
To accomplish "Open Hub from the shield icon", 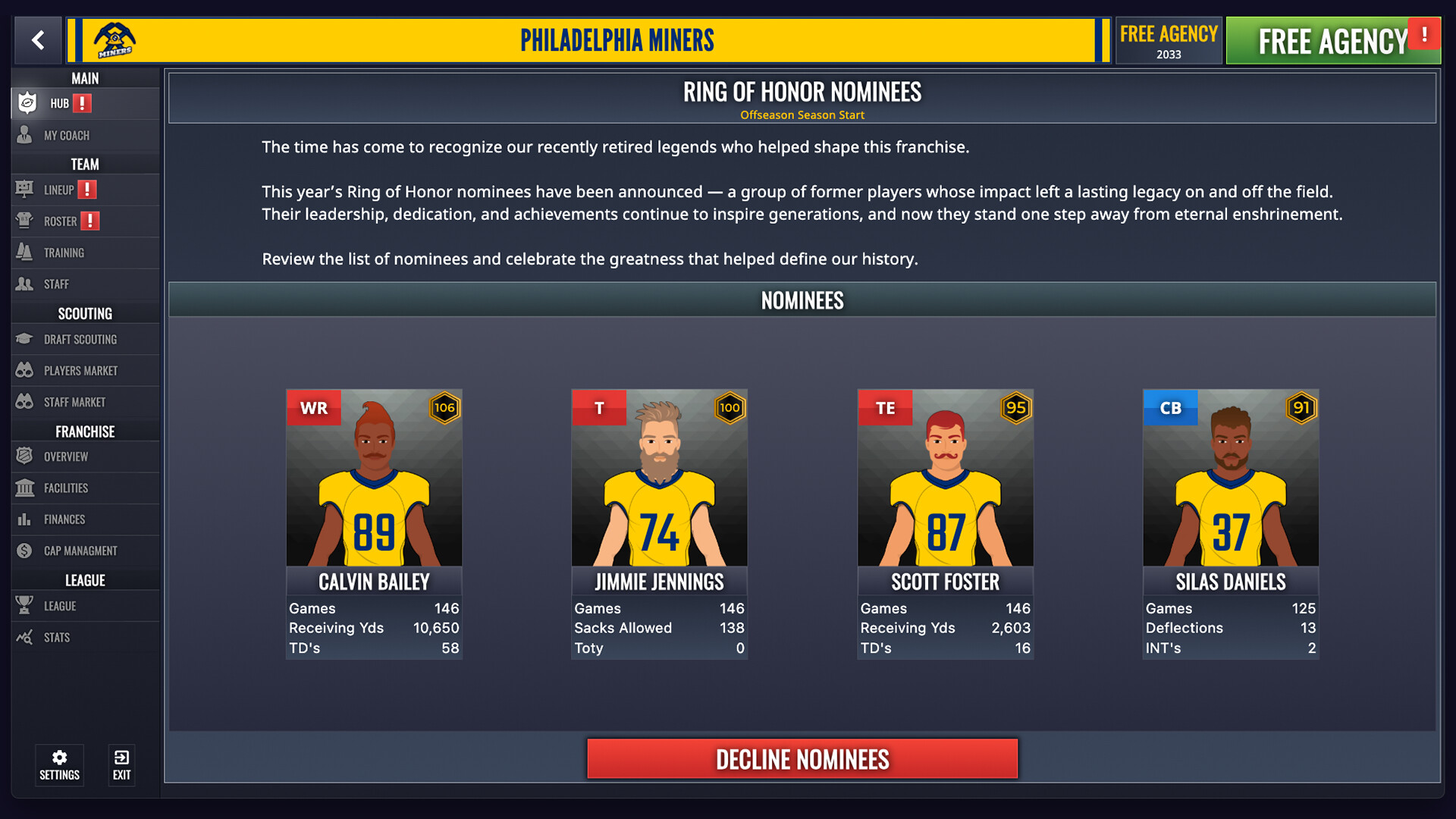I will tap(27, 103).
